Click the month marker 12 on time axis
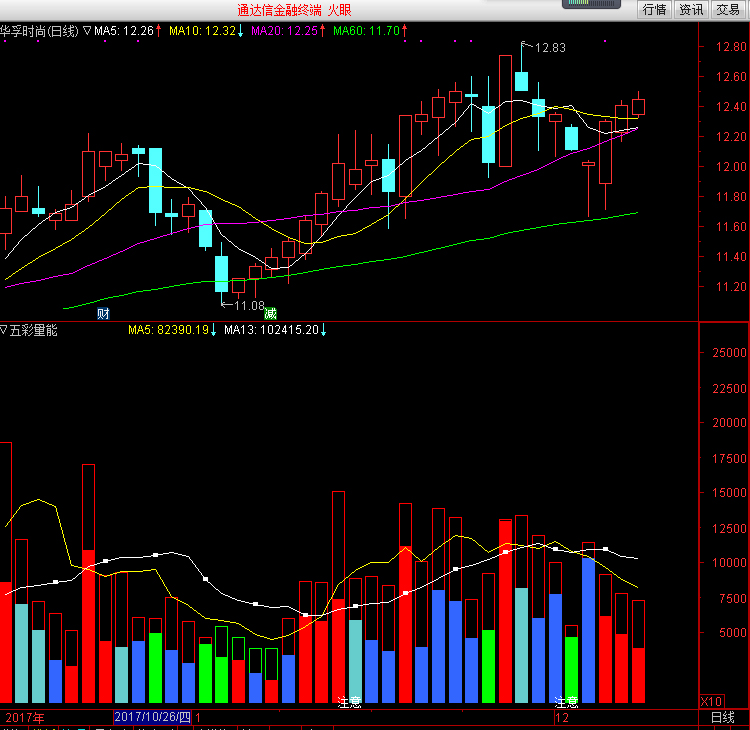The height and width of the screenshot is (730, 750). coord(562,718)
